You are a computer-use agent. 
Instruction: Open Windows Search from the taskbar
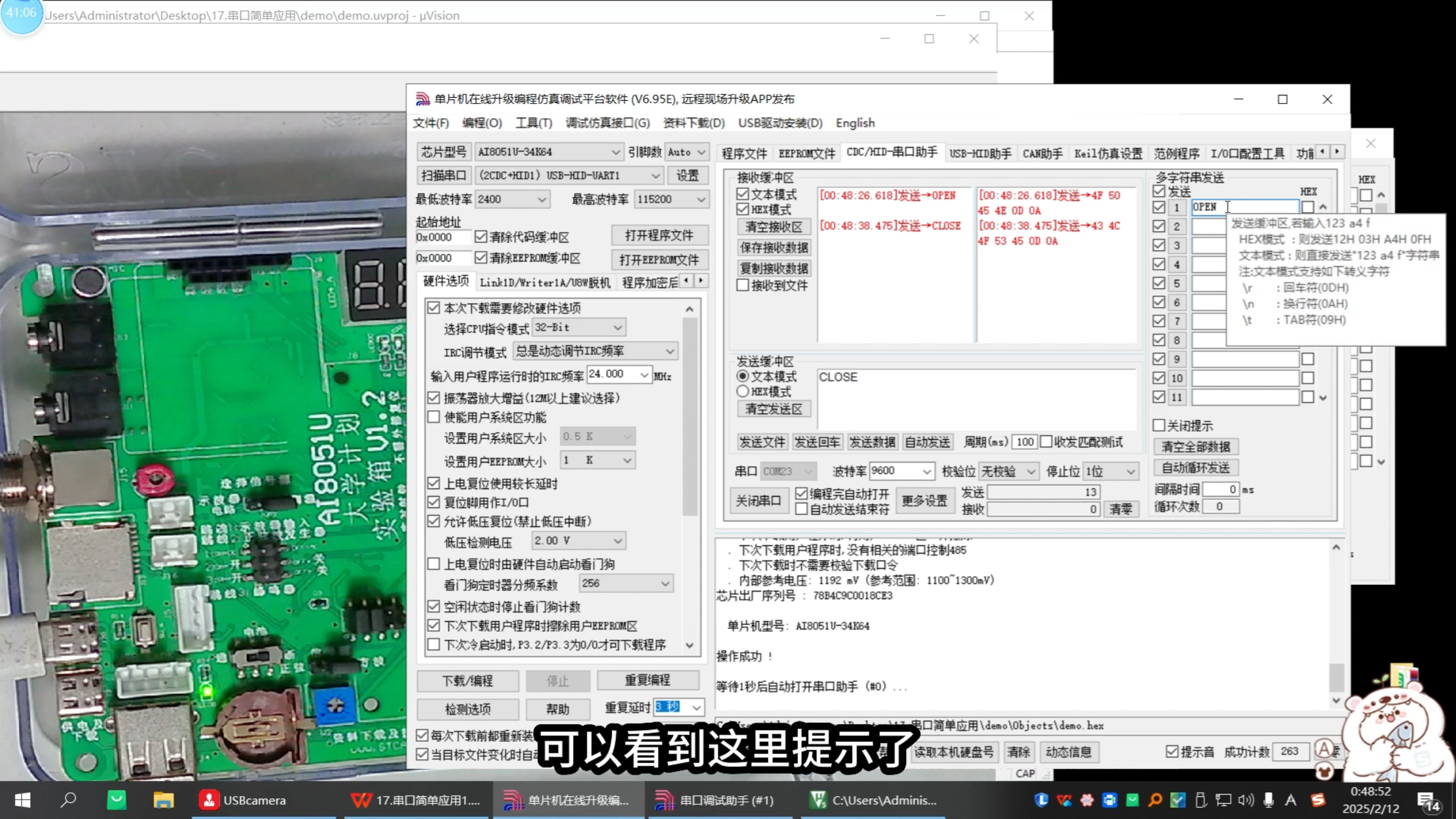[68, 800]
